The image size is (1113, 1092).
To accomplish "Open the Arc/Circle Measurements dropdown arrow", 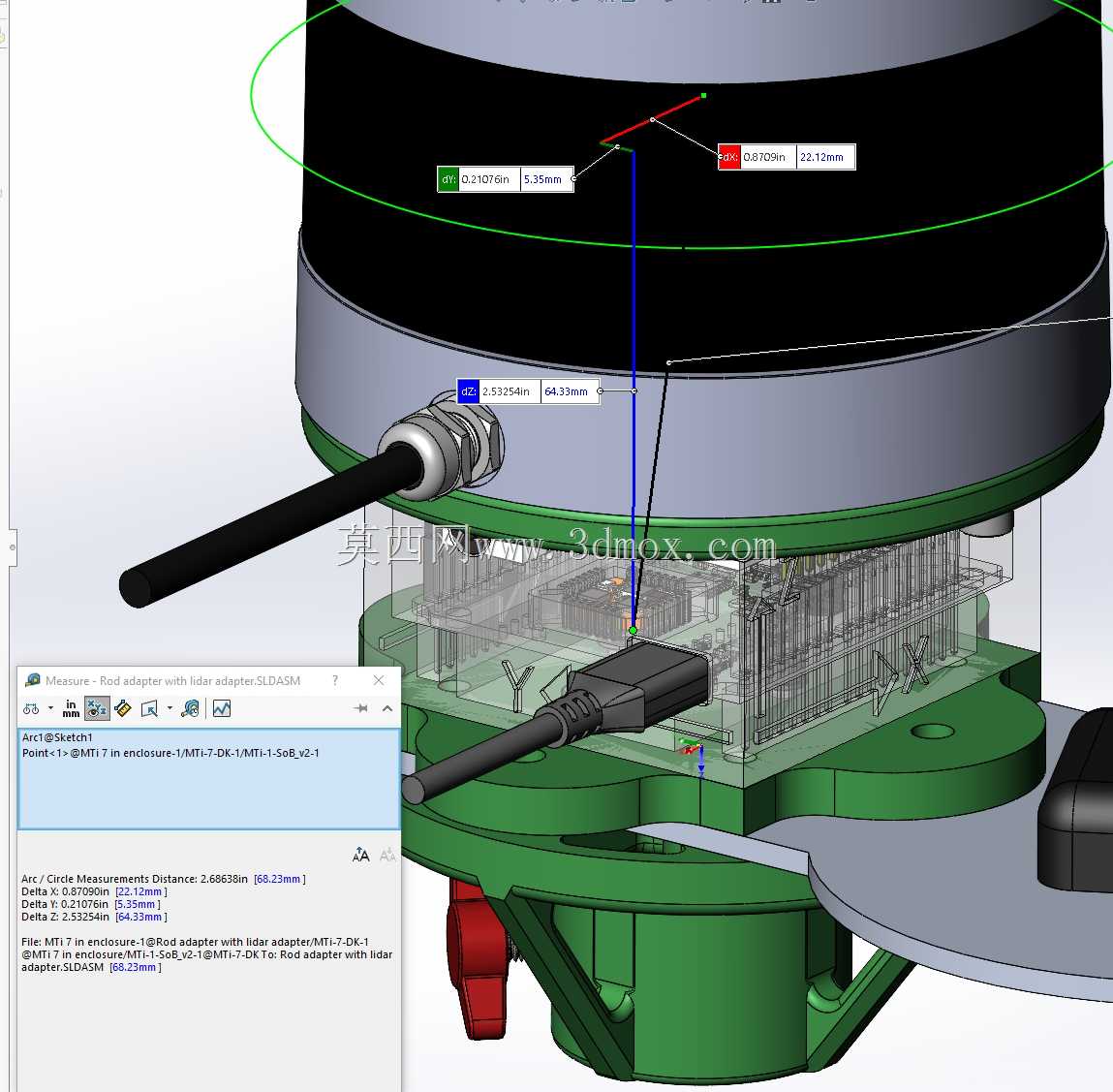I will (x=50, y=708).
